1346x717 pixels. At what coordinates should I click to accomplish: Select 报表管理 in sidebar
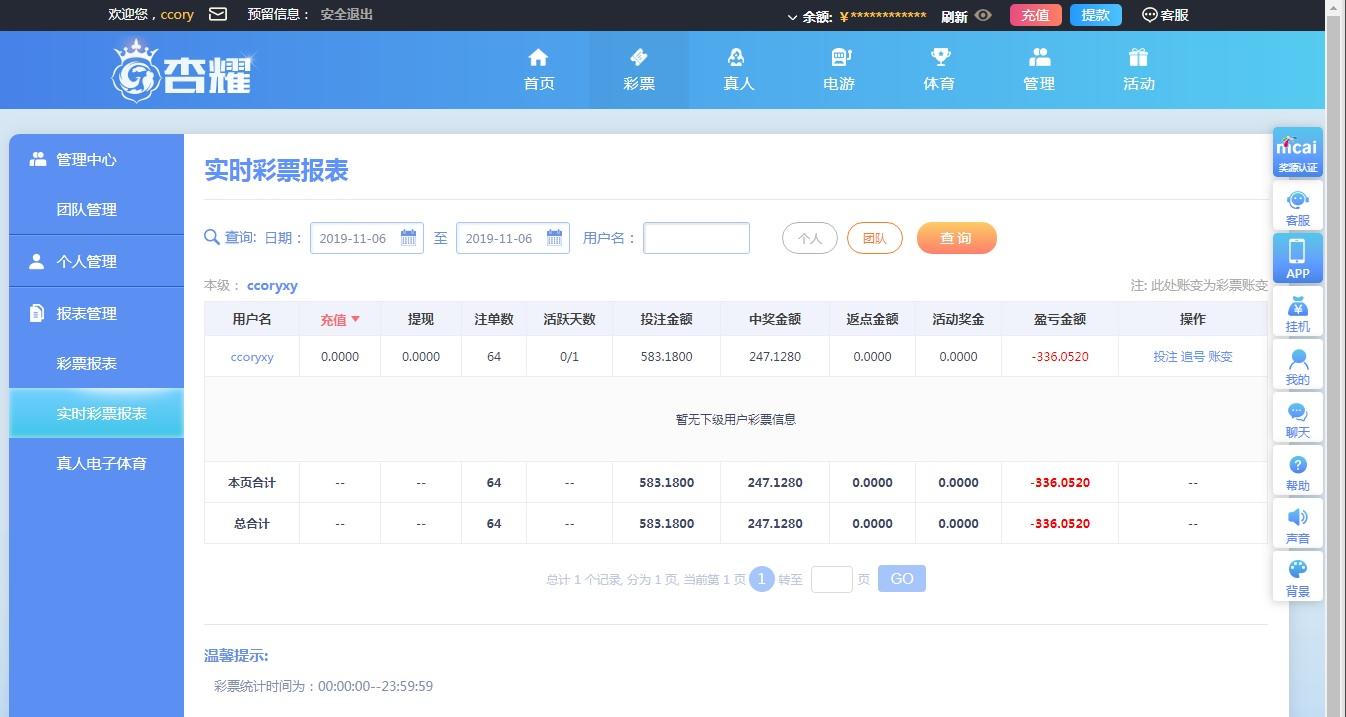97,313
